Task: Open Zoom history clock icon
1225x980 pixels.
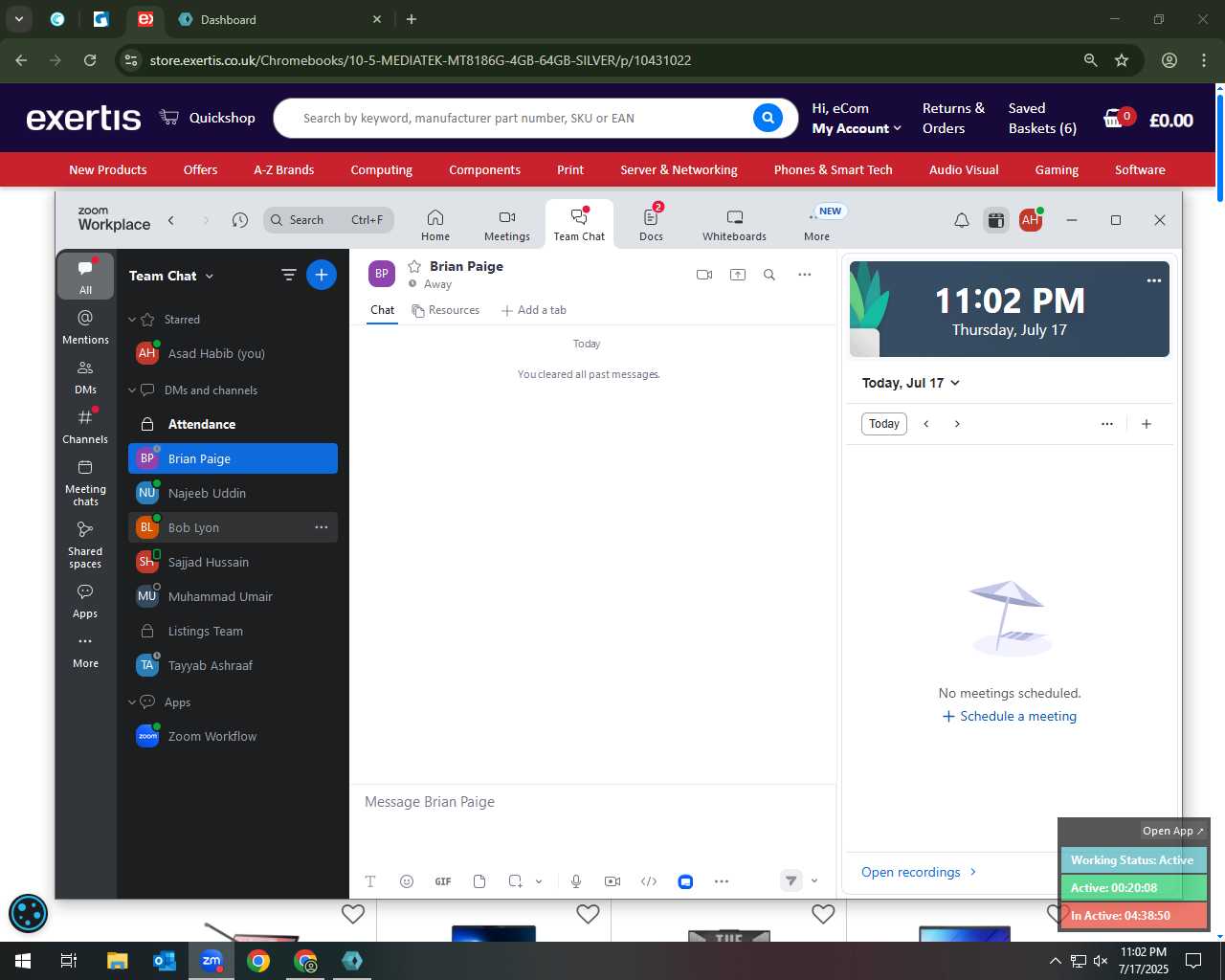Action: [x=240, y=220]
